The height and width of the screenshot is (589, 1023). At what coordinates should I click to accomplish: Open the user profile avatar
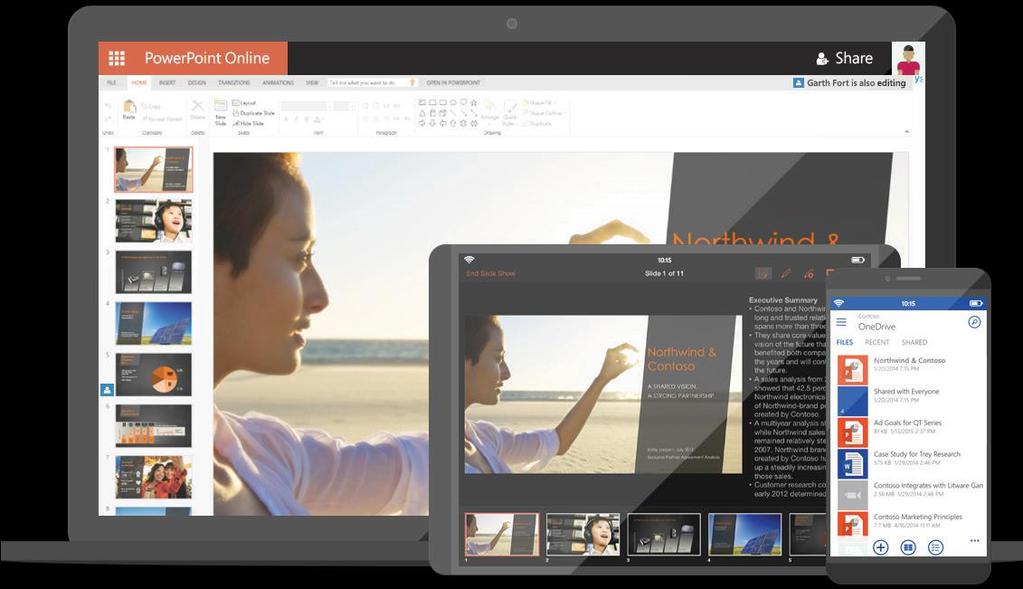[x=908, y=59]
